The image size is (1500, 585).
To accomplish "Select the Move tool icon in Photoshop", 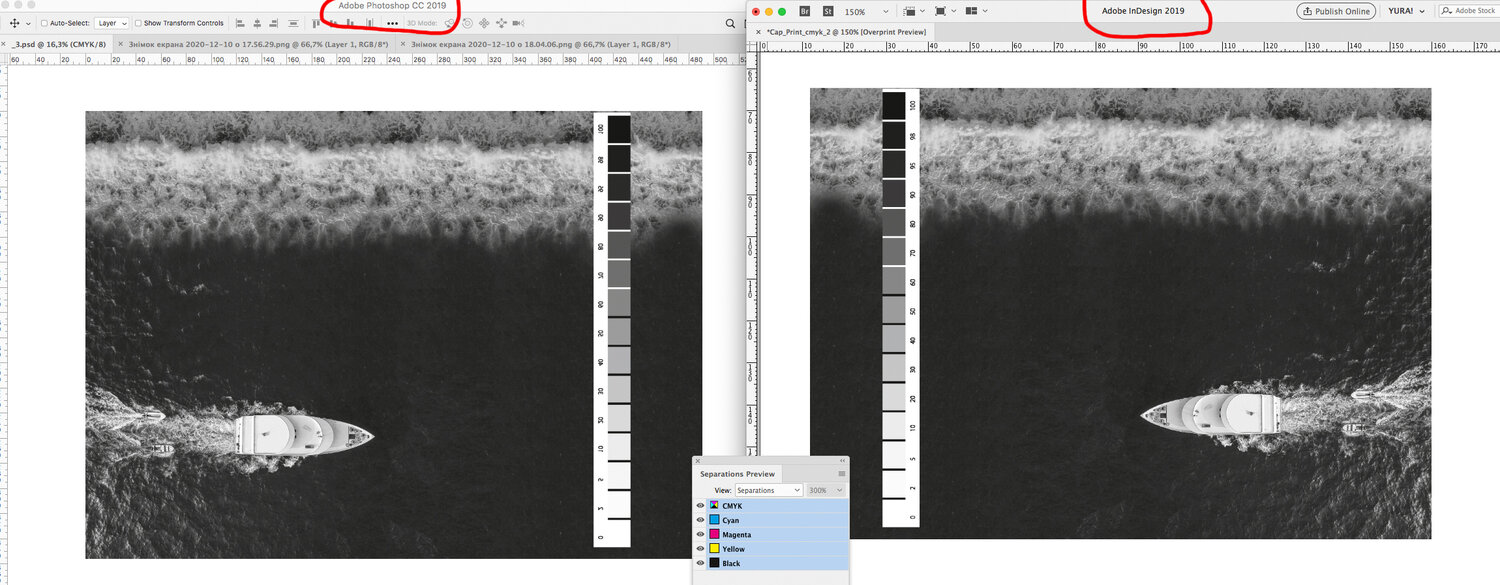I will coord(14,23).
